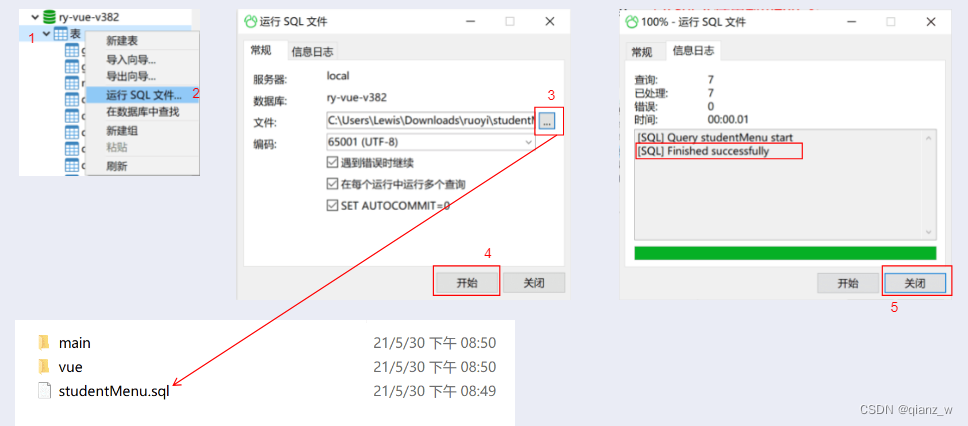Screen dimensions: 968x426
Task: Click the ry-vue-v382 database icon
Action: 49,17
